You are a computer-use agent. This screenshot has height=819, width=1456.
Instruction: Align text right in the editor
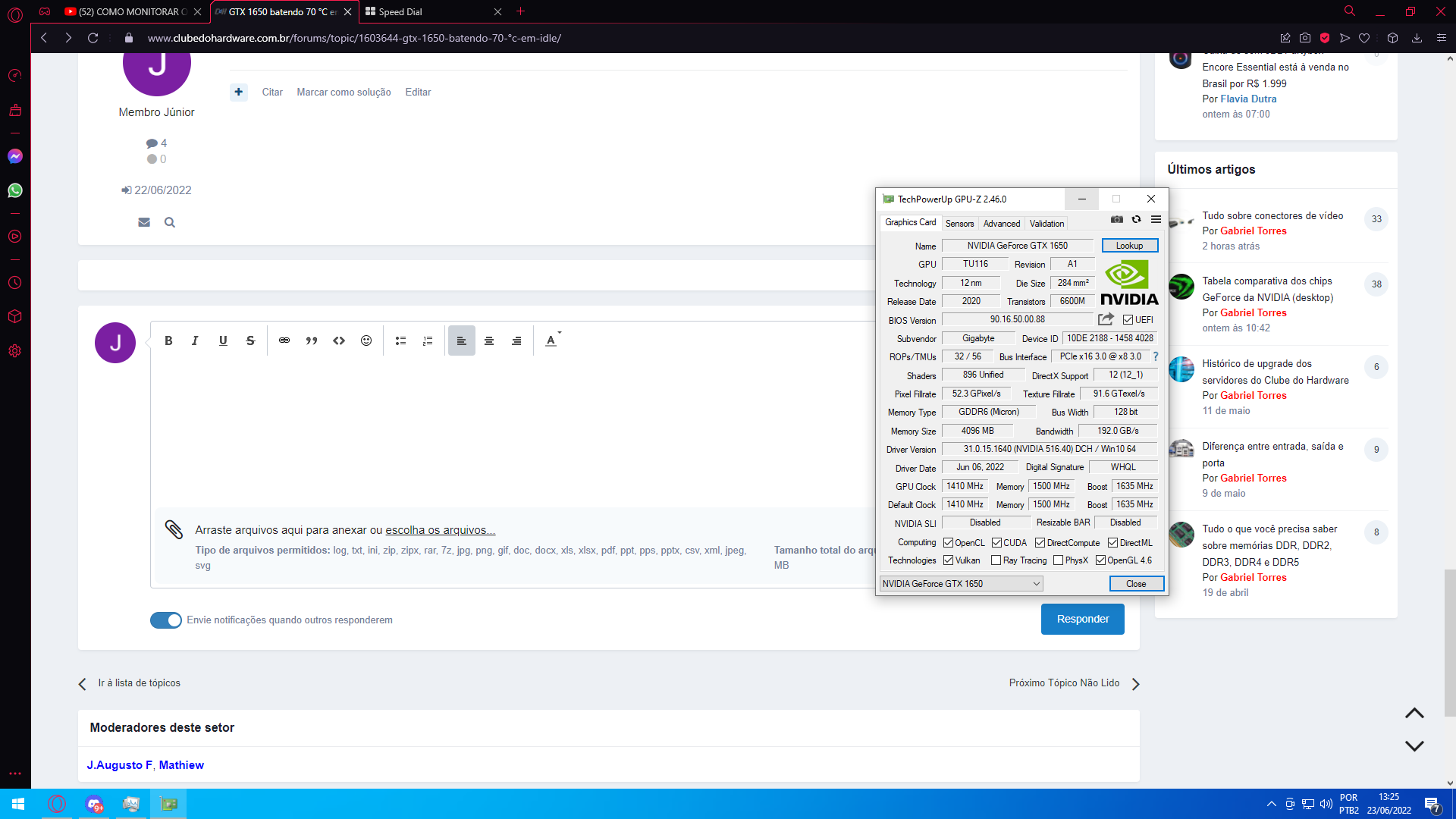point(516,340)
